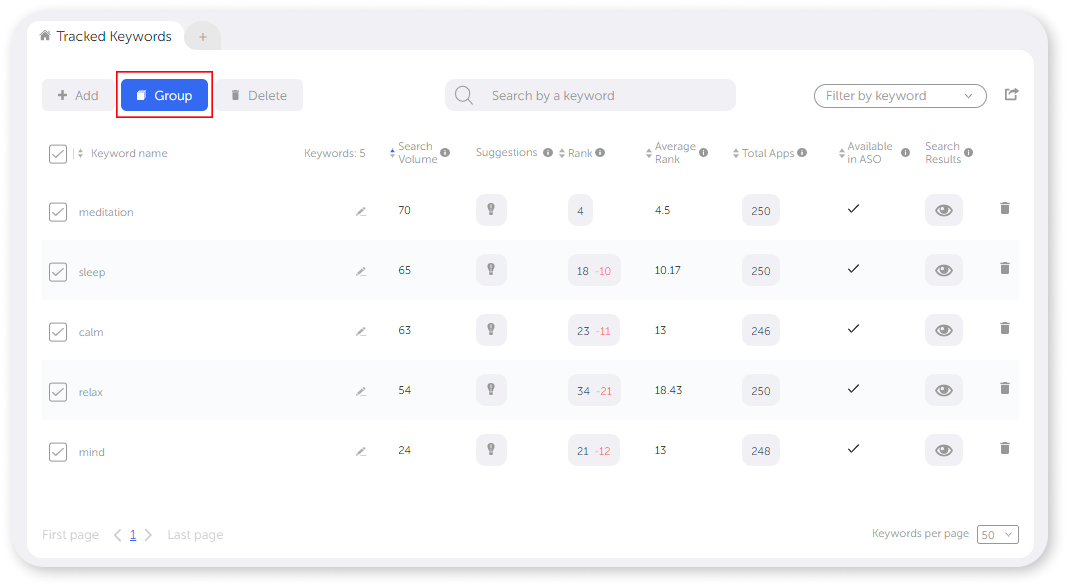Uncheck the meditation keyword checkbox

point(58,212)
